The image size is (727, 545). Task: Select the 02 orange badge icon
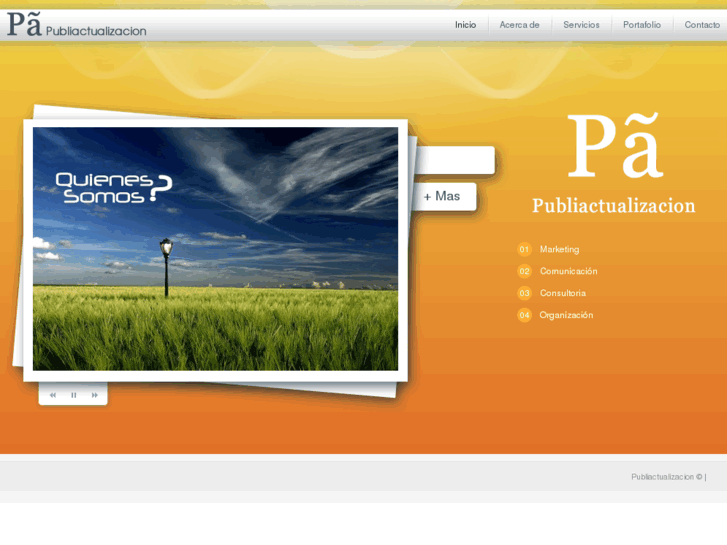click(524, 271)
